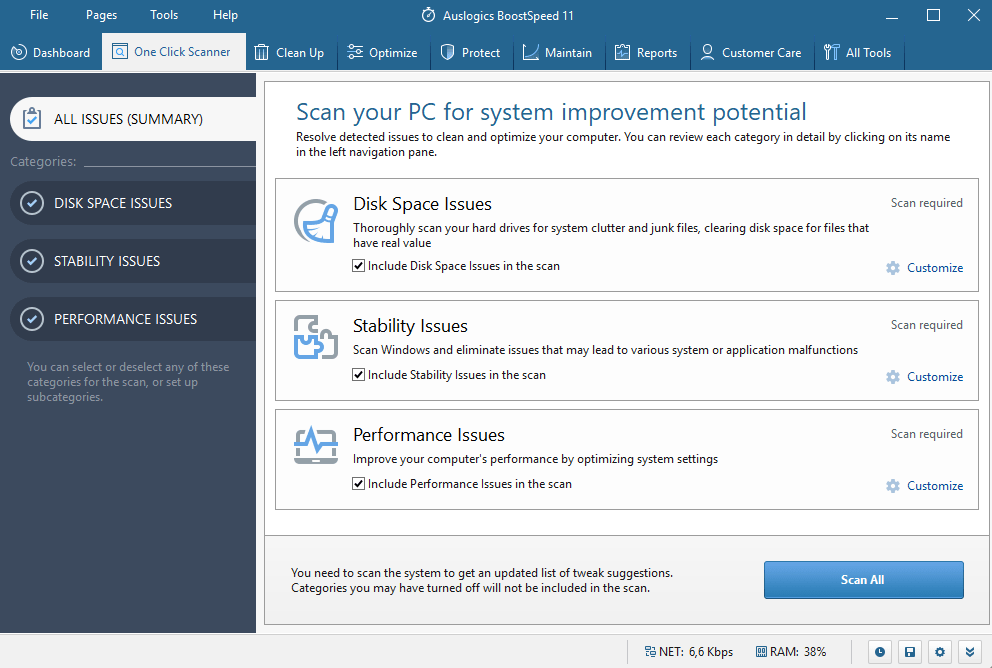Screen dimensions: 992x668
Task: Open Customize link for Disk Space Issues
Action: [935, 268]
